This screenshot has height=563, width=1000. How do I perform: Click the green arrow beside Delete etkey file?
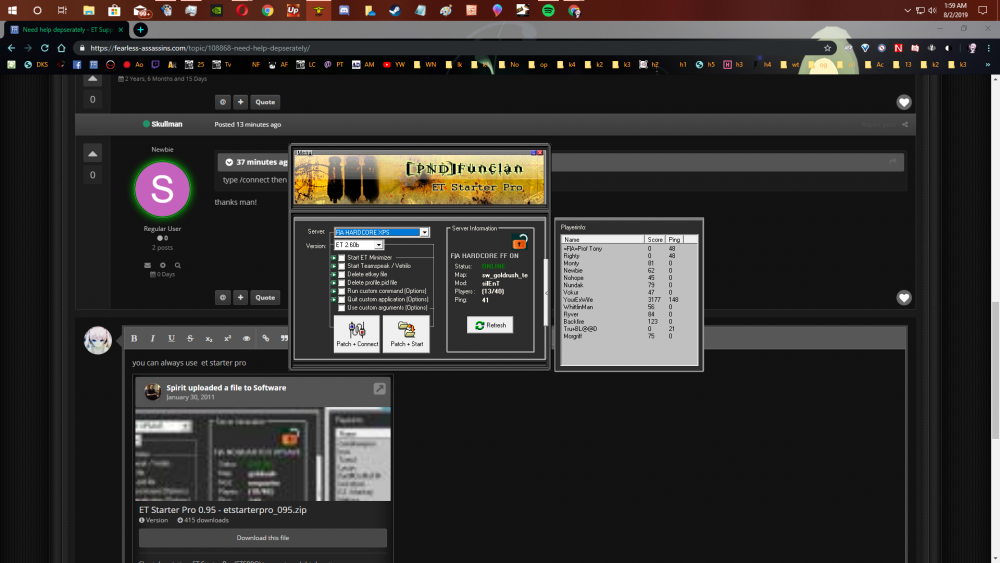(334, 274)
